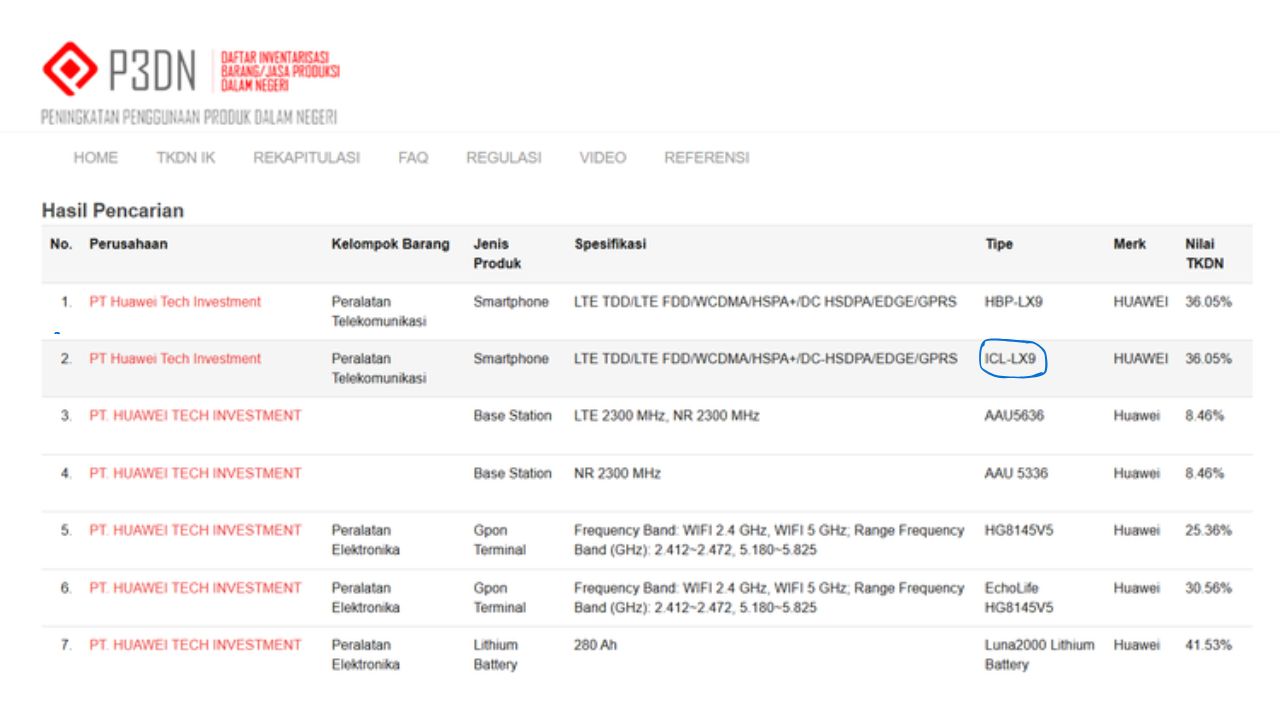Image resolution: width=1280 pixels, height=720 pixels.
Task: Open REFERENSI from the navigation bar
Action: coord(706,158)
